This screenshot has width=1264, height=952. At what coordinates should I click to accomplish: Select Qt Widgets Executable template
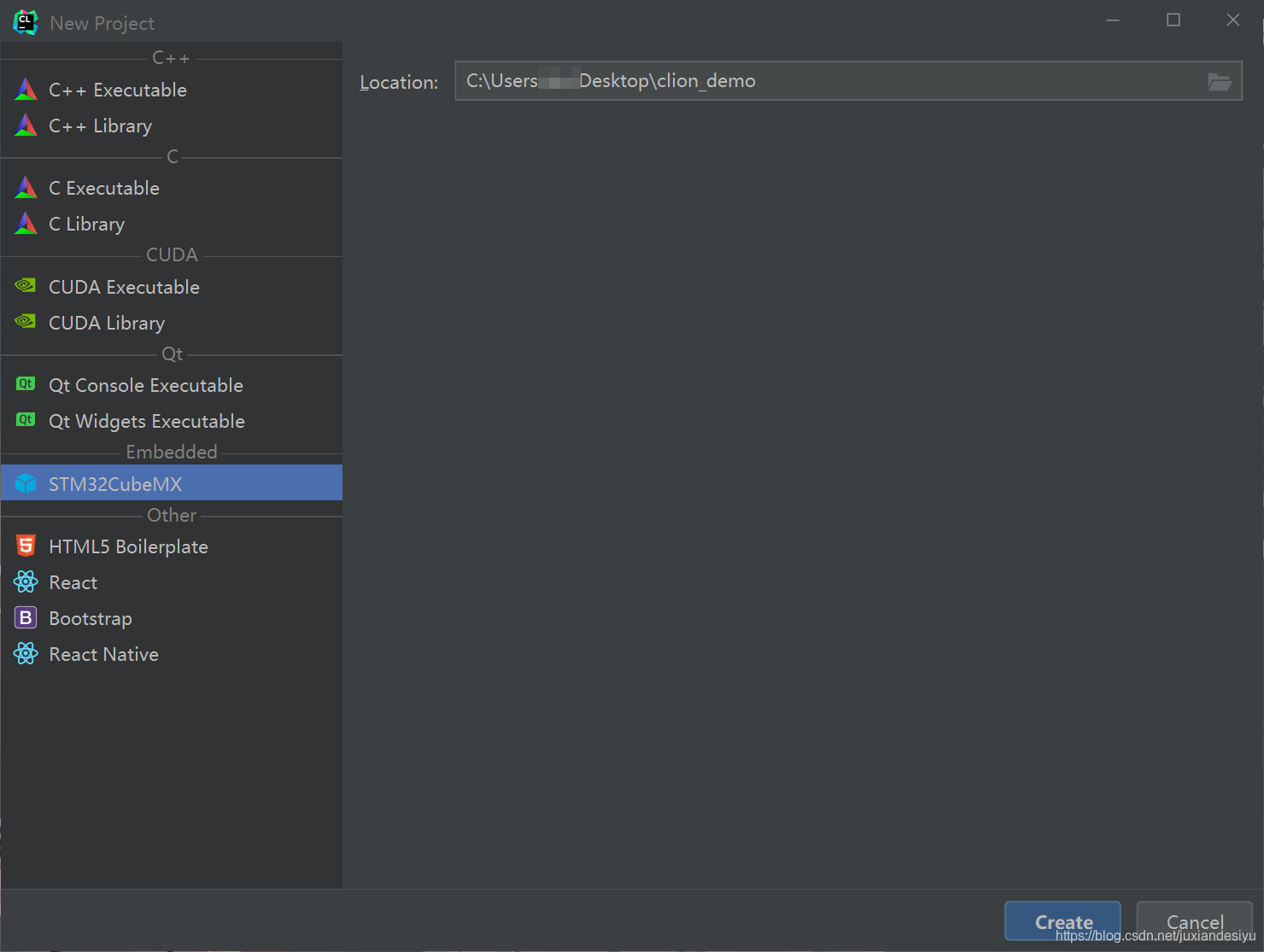[x=172, y=421]
